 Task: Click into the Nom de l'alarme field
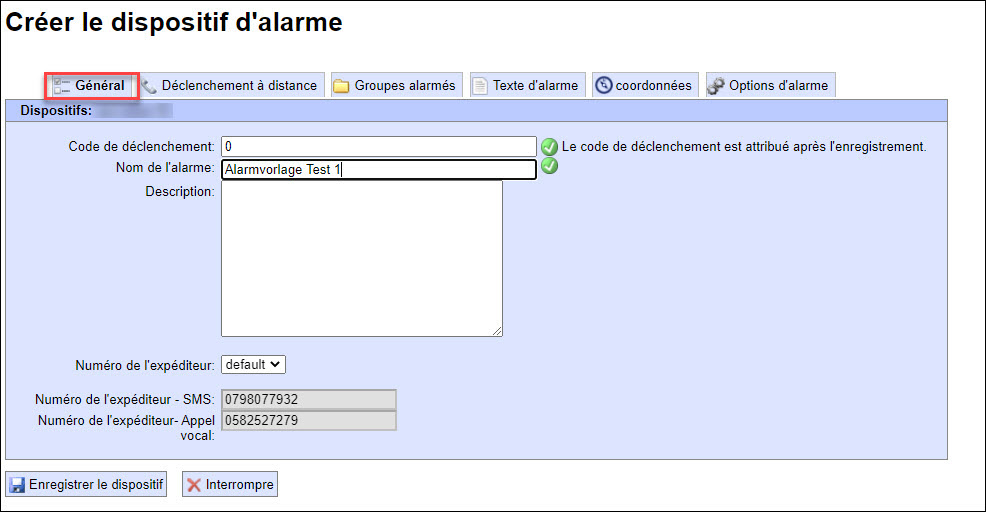click(x=378, y=169)
